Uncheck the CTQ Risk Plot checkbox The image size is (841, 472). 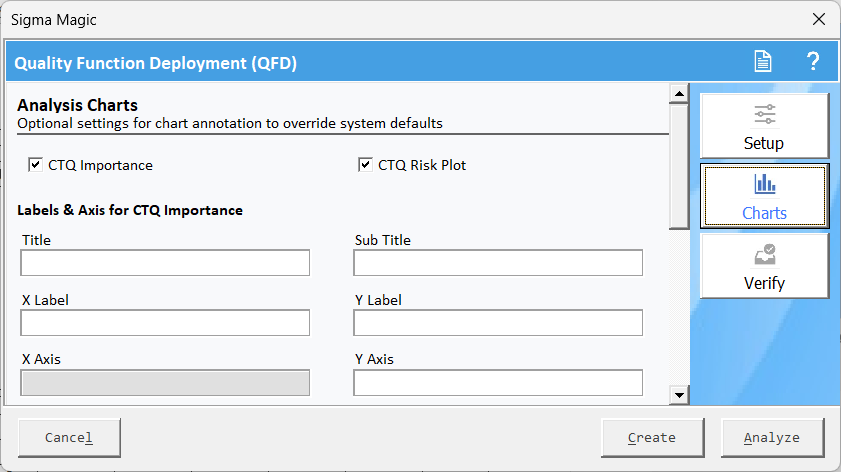tap(366, 165)
